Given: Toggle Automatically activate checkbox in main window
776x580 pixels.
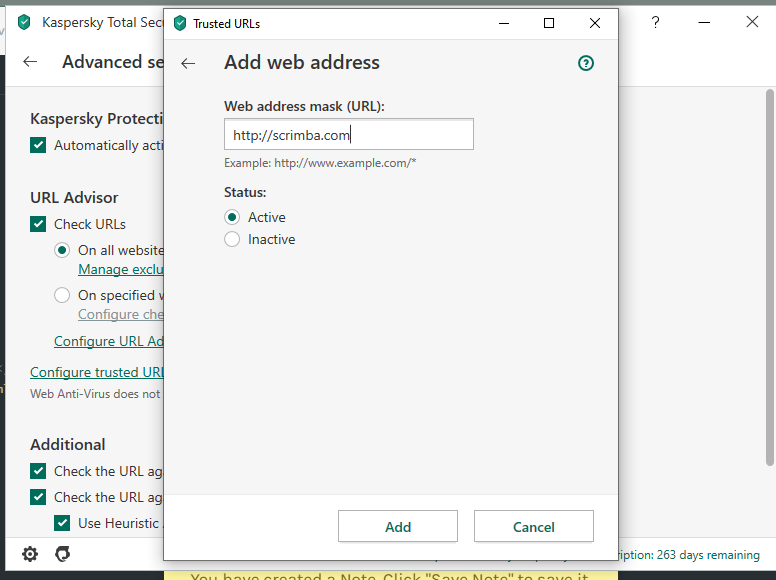Looking at the screenshot, I should point(38,145).
